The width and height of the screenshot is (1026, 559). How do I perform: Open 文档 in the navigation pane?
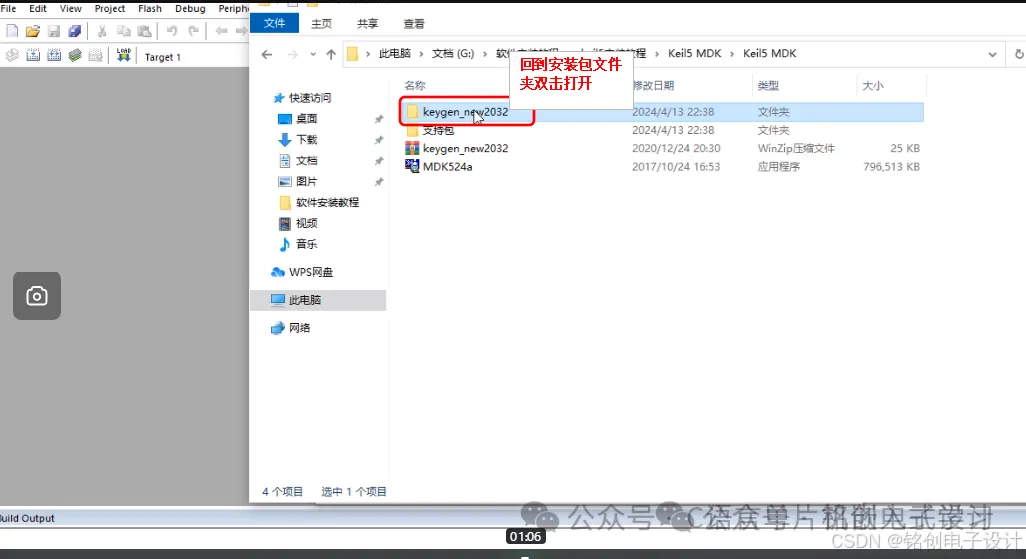(x=306, y=160)
